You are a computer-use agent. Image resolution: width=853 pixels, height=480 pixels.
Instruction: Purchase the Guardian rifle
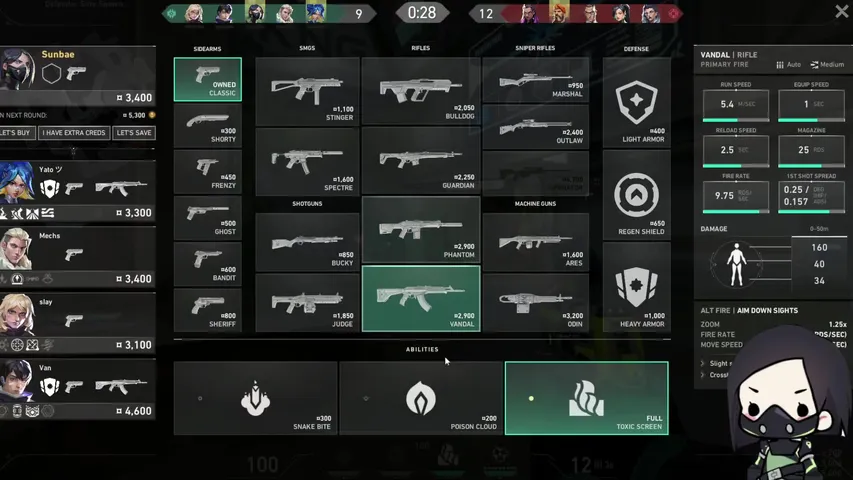pos(421,161)
